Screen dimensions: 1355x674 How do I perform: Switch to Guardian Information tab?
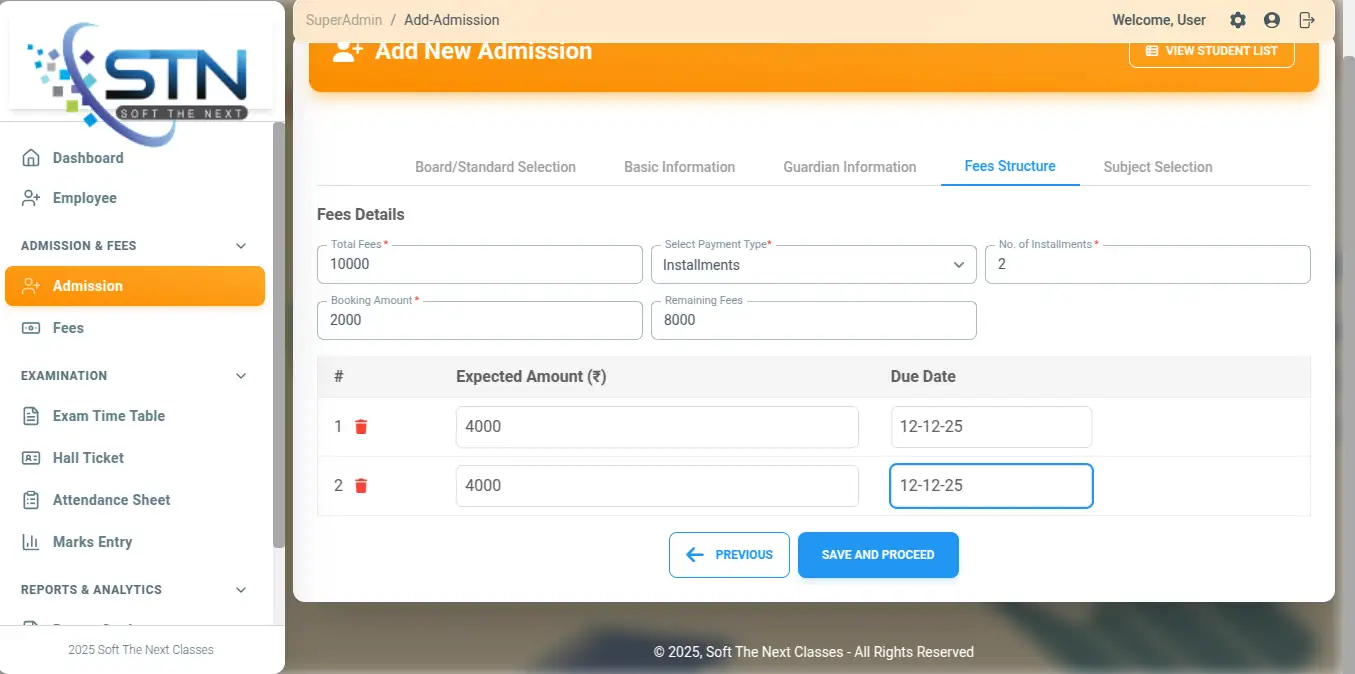pyautogui.click(x=849, y=167)
